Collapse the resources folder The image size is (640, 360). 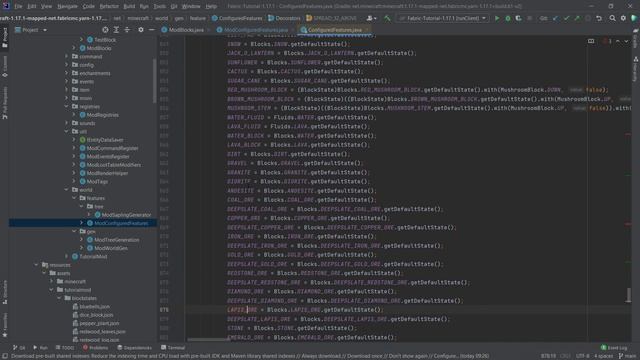pos(36,265)
